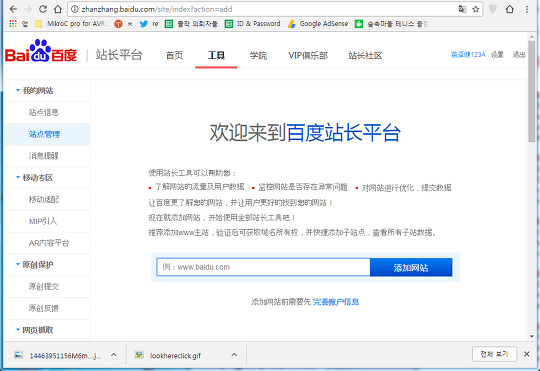Click the house extension icon right of shield
The width and height of the screenshot is (540, 371).
pyautogui.click(x=510, y=9)
